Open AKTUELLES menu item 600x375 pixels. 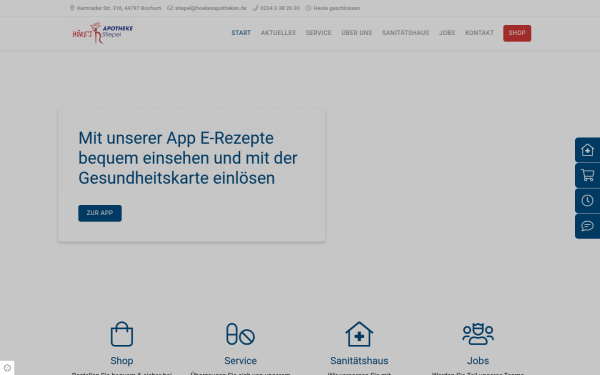click(x=278, y=33)
